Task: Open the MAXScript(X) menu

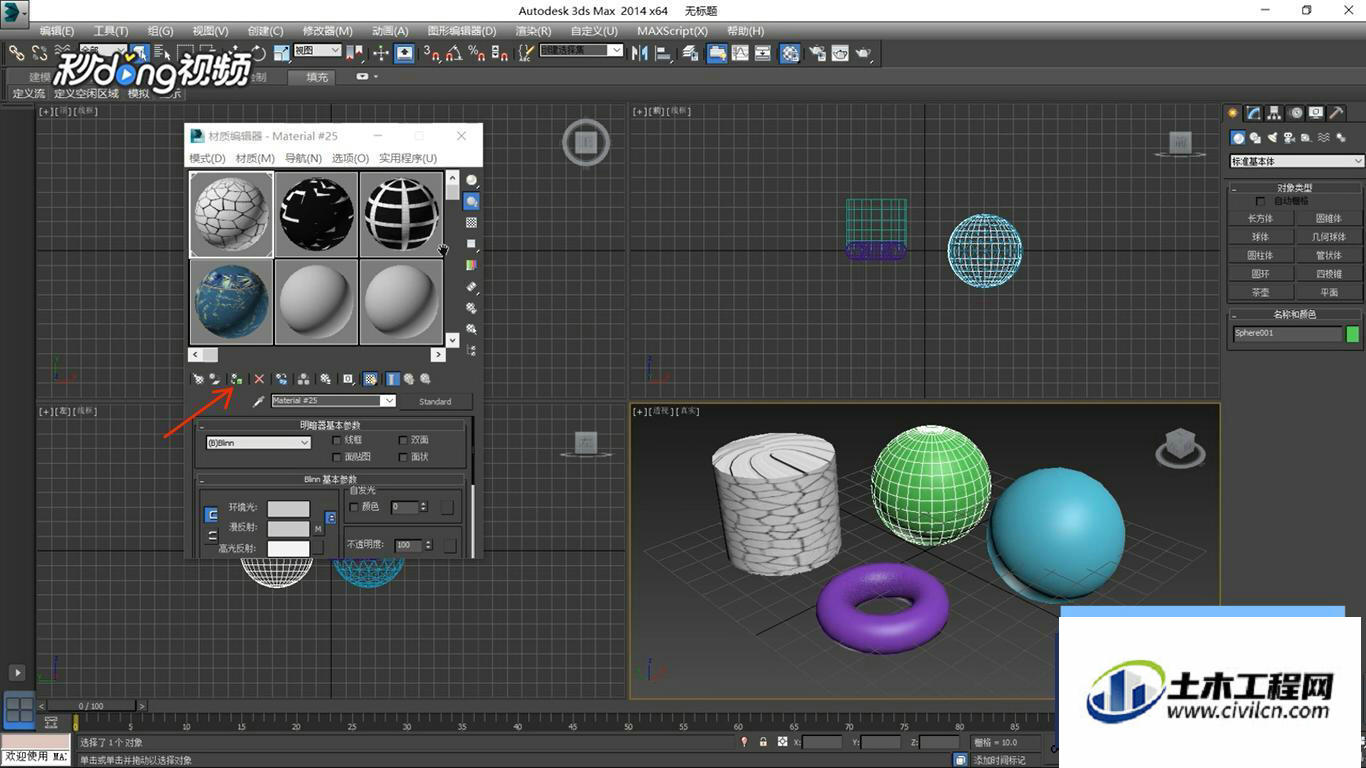Action: [672, 31]
